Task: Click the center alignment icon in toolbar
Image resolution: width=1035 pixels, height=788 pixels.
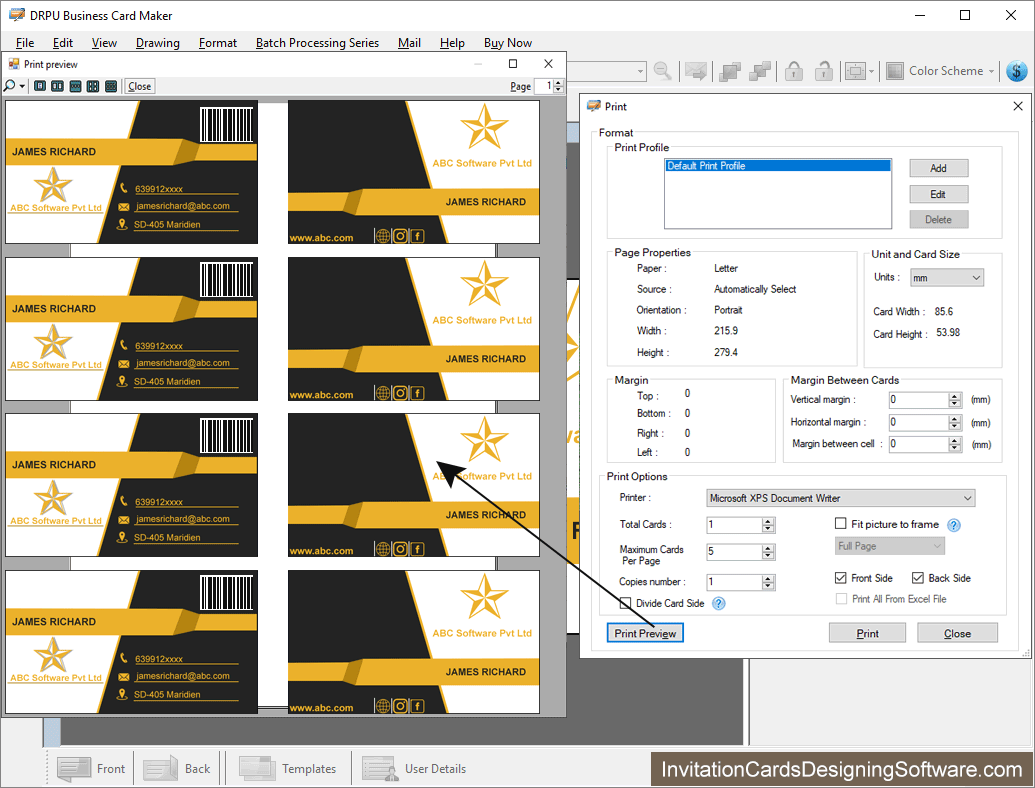Action: tap(855, 71)
